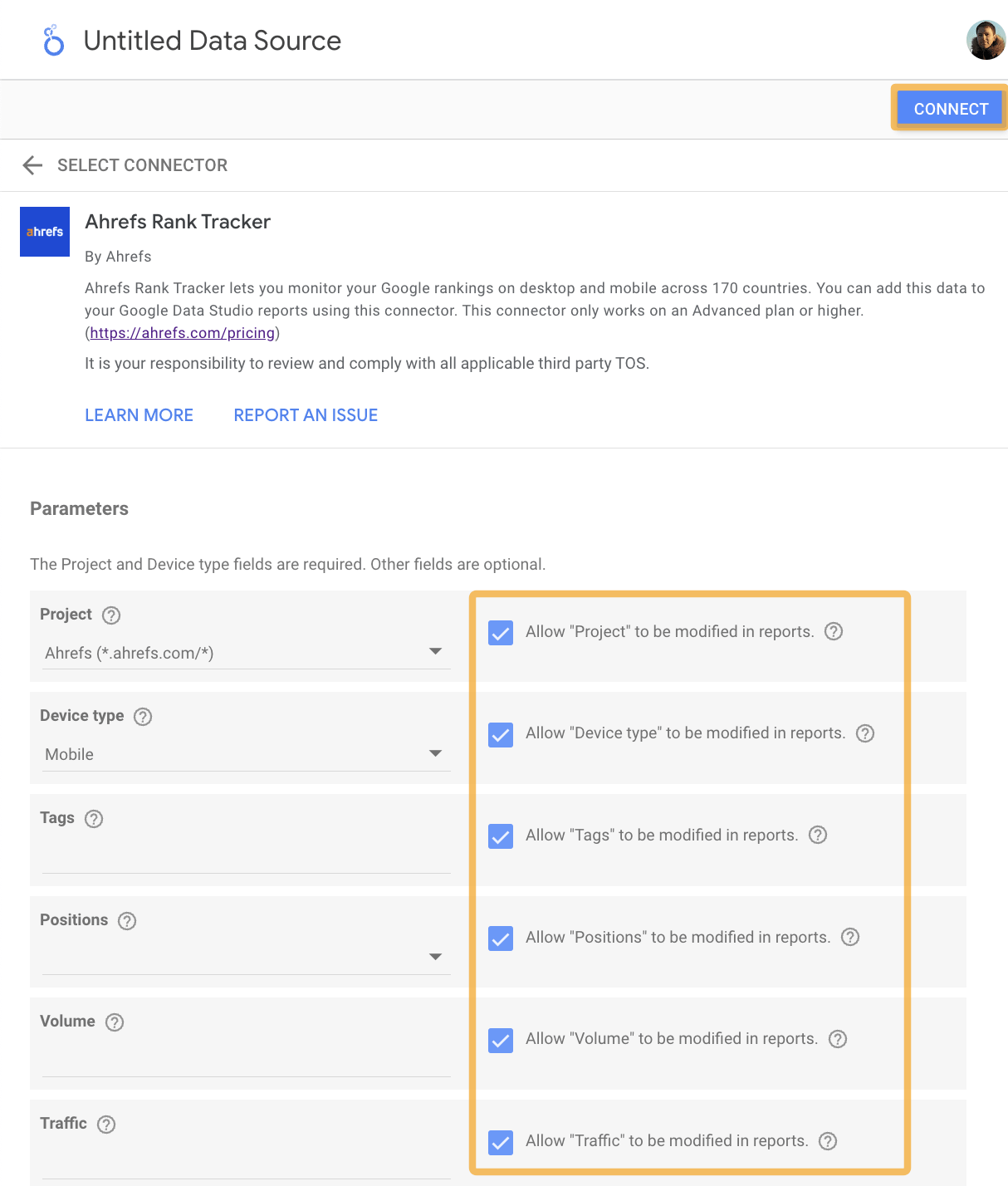
Task: Click the Positions help icon
Action: pos(126,920)
